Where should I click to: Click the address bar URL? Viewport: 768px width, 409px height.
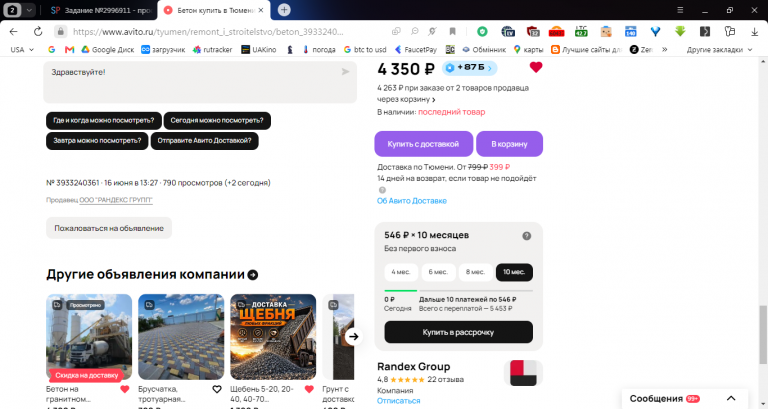208,31
